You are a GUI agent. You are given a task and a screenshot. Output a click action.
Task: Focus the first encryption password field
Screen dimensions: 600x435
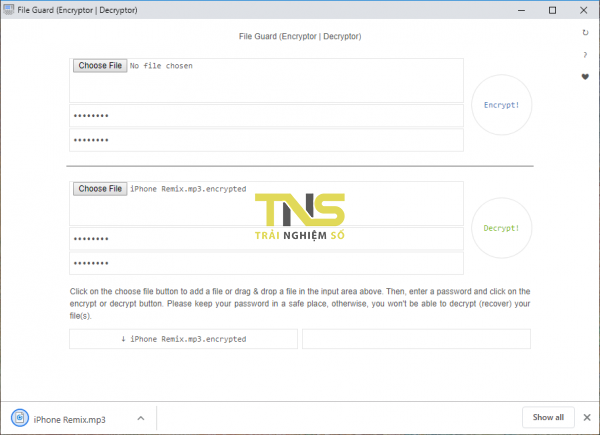pos(266,116)
